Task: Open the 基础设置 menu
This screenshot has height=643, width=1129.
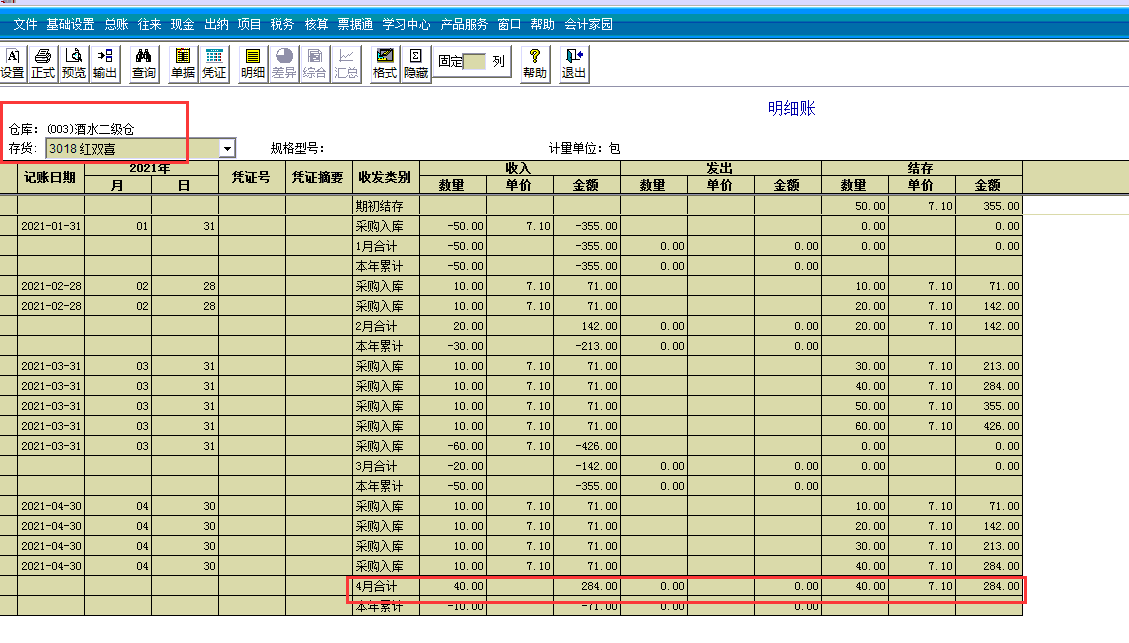Action: pos(70,24)
